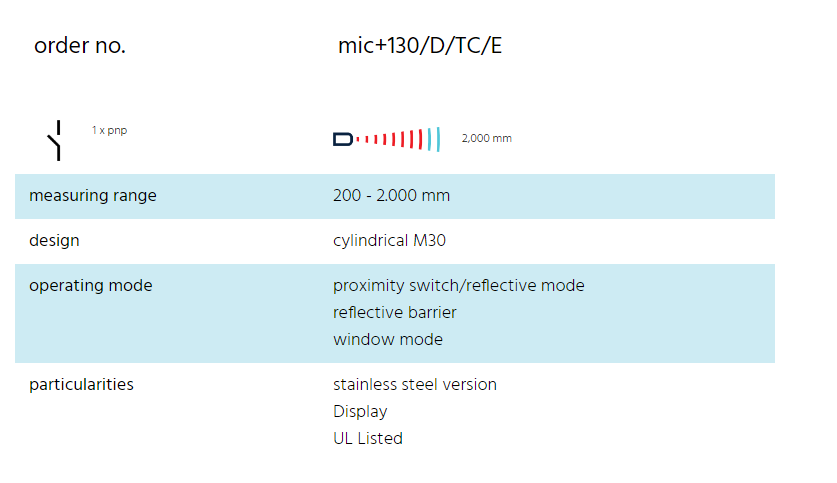Select the 'particularities' row label
The height and width of the screenshot is (483, 837).
81,385
